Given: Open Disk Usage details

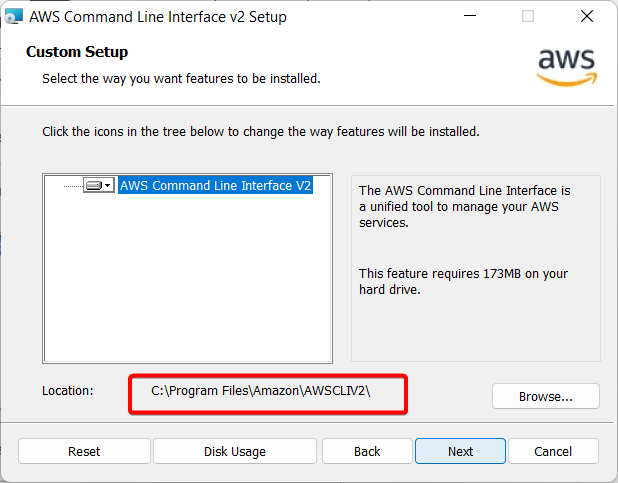Looking at the screenshot, I should click(x=235, y=451).
